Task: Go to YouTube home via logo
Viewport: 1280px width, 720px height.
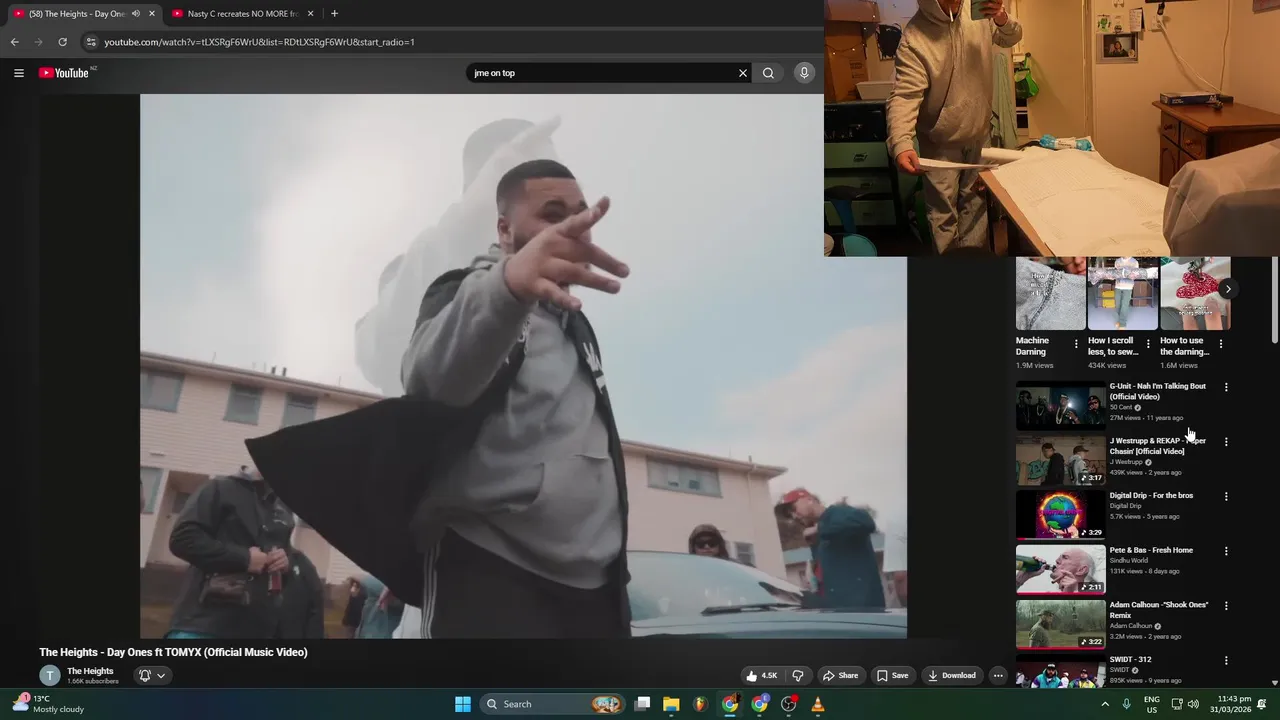Action: click(x=65, y=73)
